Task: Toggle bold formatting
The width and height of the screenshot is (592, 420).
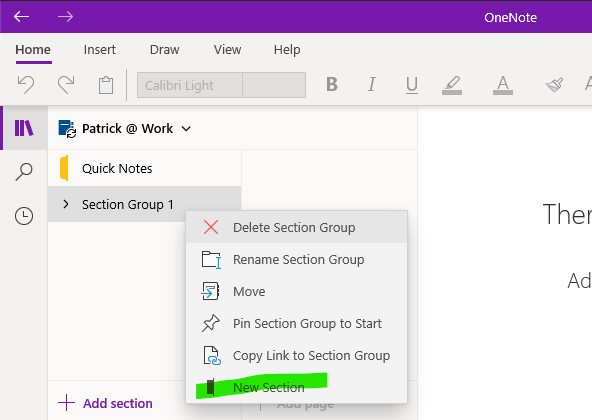Action: click(x=332, y=84)
